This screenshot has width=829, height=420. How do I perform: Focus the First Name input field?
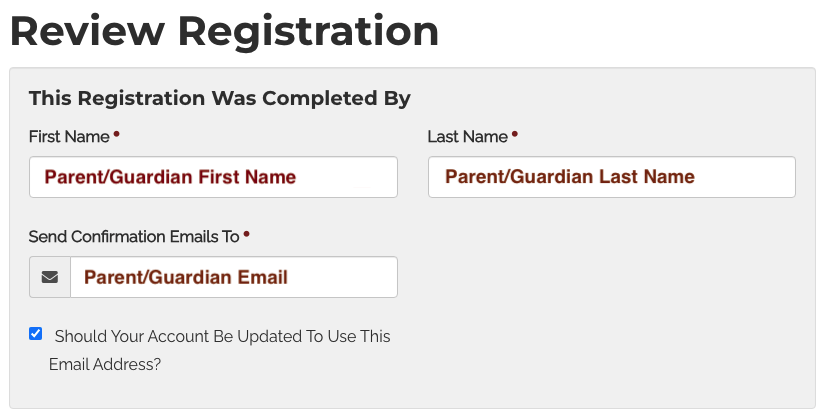coord(213,177)
